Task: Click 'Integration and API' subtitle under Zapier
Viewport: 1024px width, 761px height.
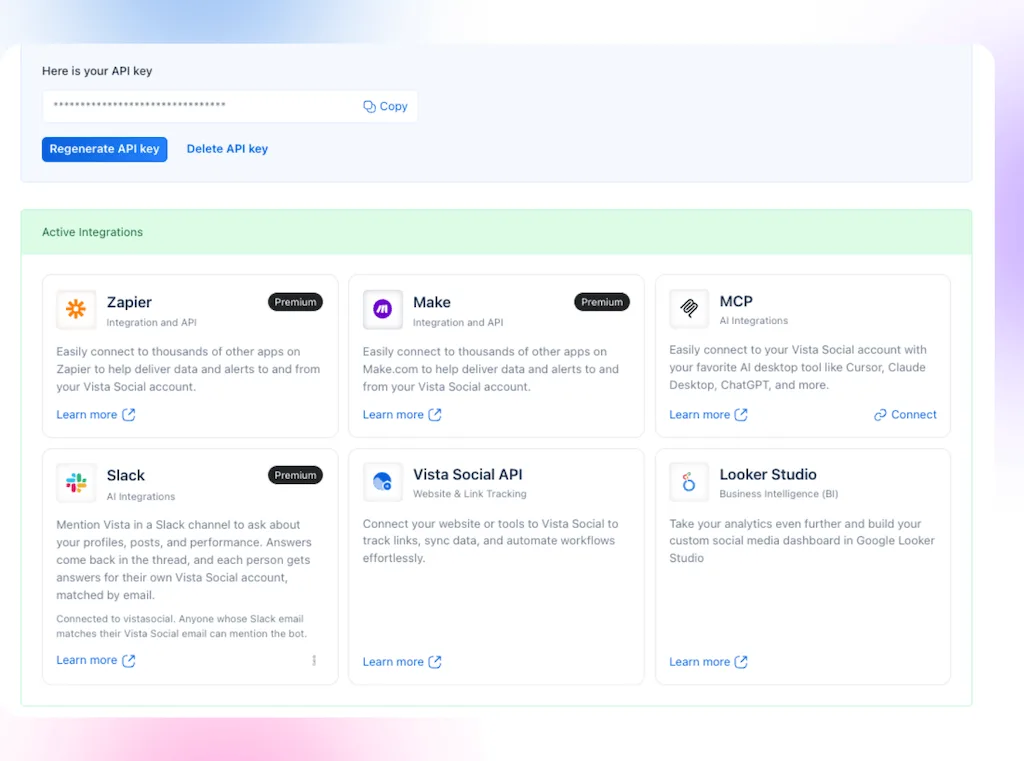Action: point(152,323)
